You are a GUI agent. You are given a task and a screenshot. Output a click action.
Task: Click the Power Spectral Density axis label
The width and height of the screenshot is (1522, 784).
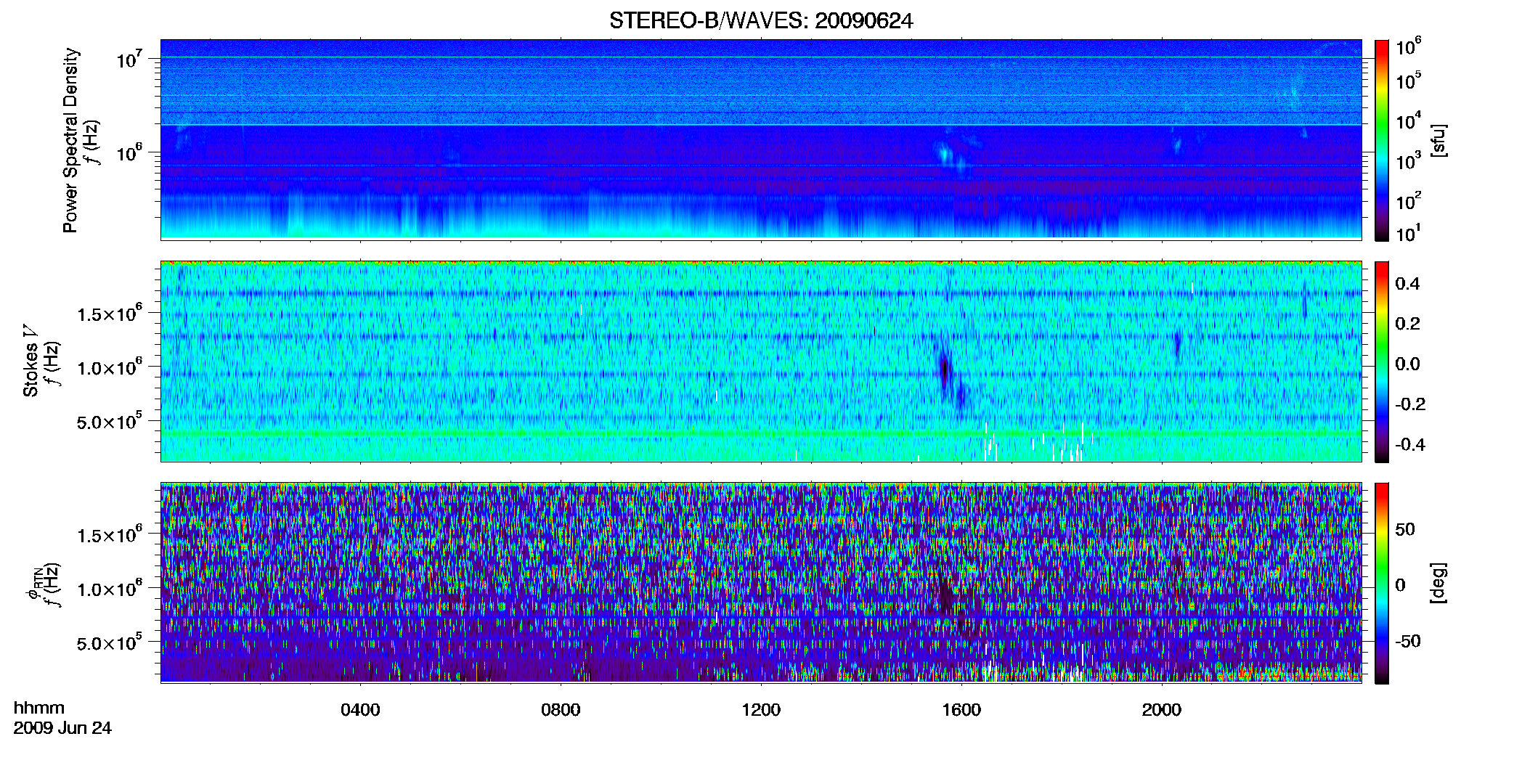click(70, 140)
